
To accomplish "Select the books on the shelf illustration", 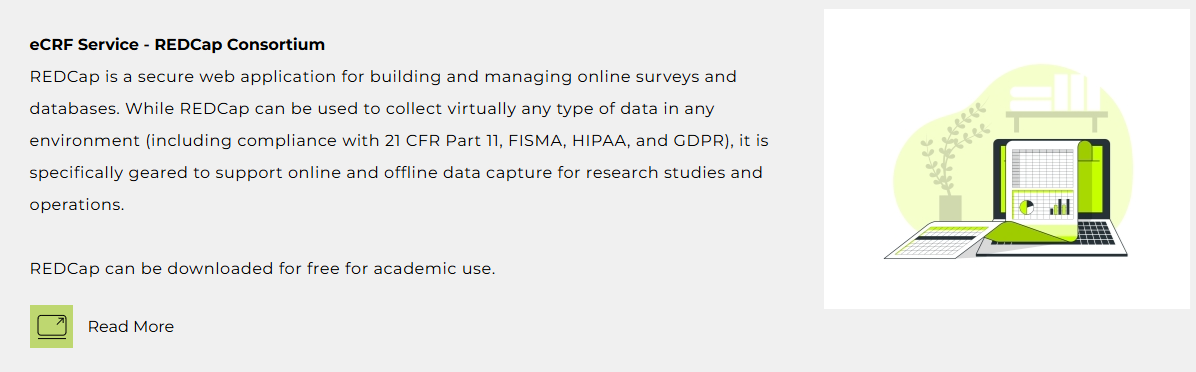I will pyautogui.click(x=1054, y=91).
